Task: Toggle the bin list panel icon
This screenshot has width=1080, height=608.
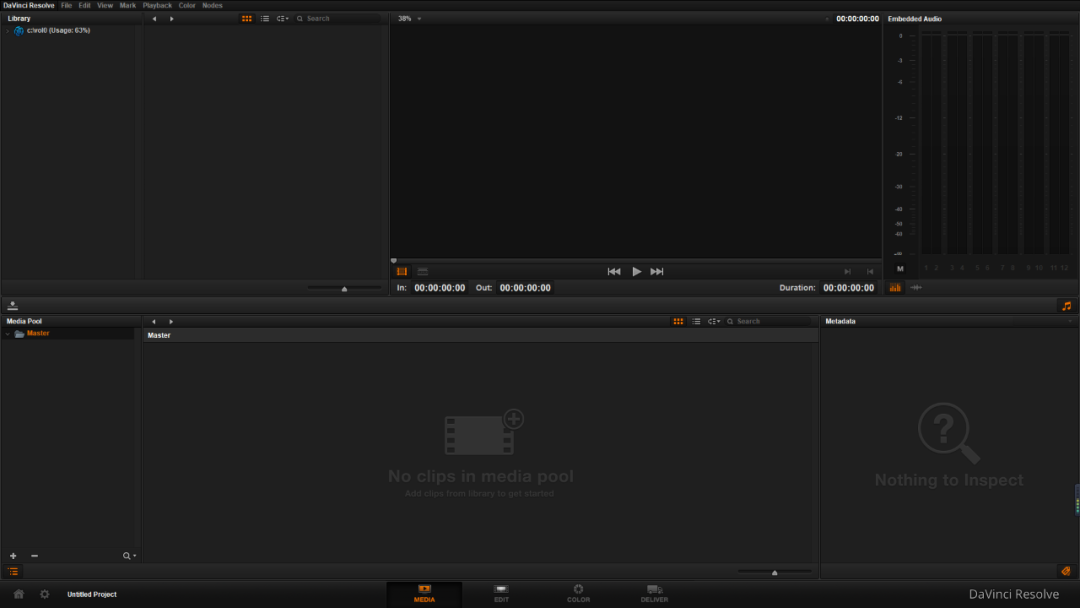Action: coord(13,572)
